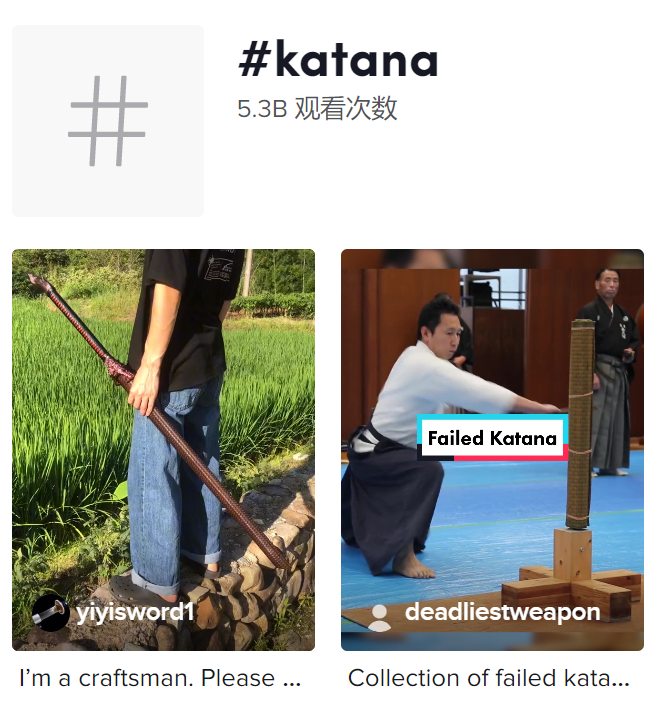The image size is (657, 710).
Task: Click the blue jeans in left thumbnail
Action: (x=174, y=489)
